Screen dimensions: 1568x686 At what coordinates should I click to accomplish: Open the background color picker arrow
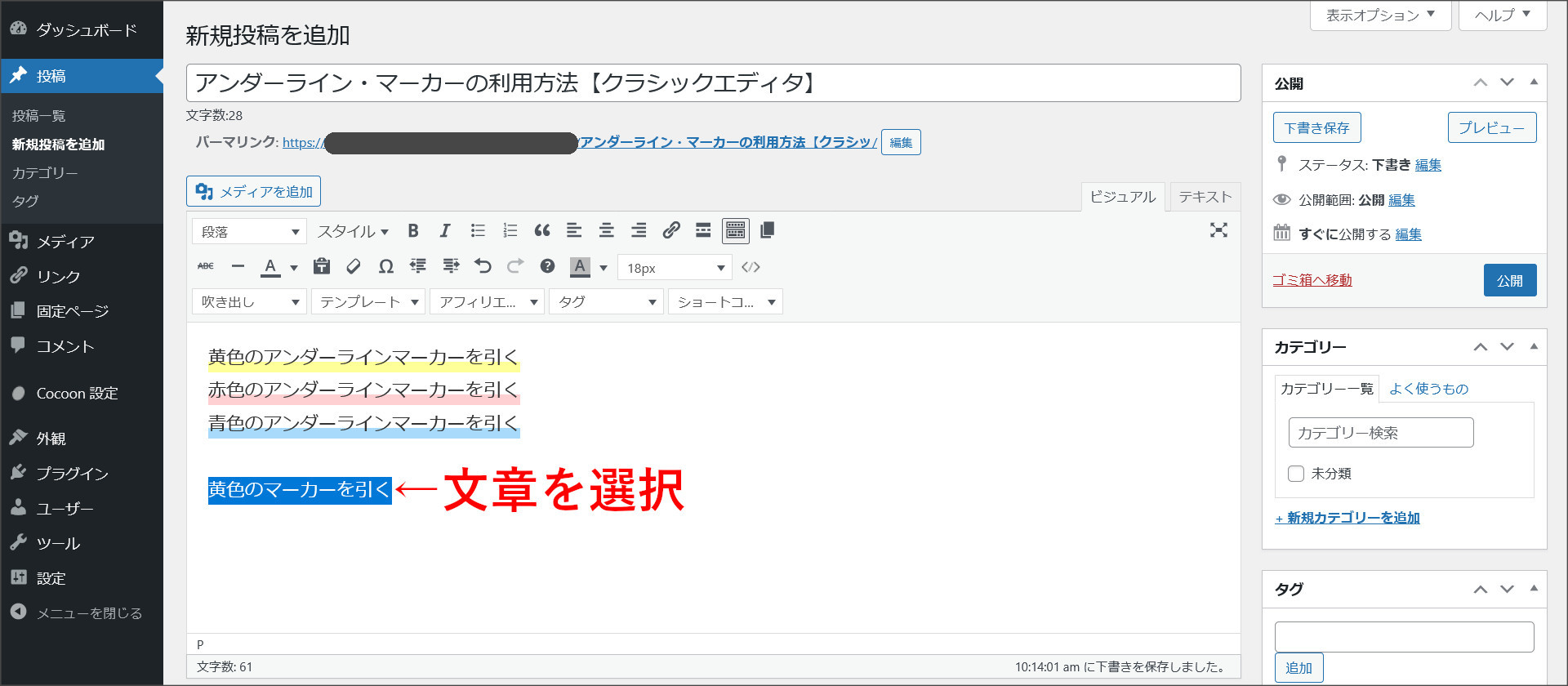(x=604, y=267)
